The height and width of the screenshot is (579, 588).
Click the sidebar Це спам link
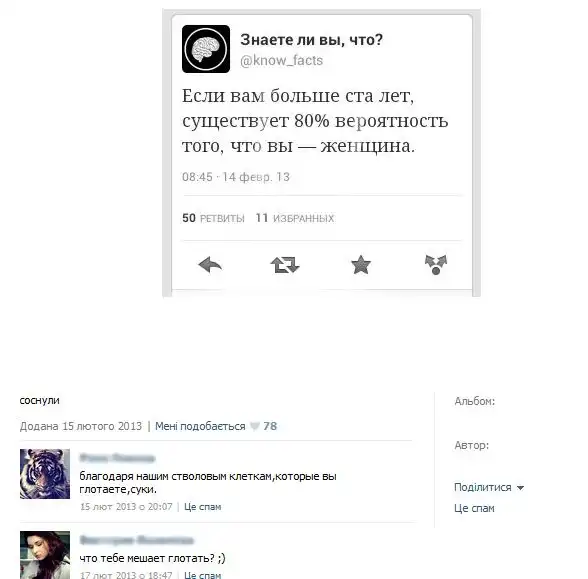(x=474, y=508)
